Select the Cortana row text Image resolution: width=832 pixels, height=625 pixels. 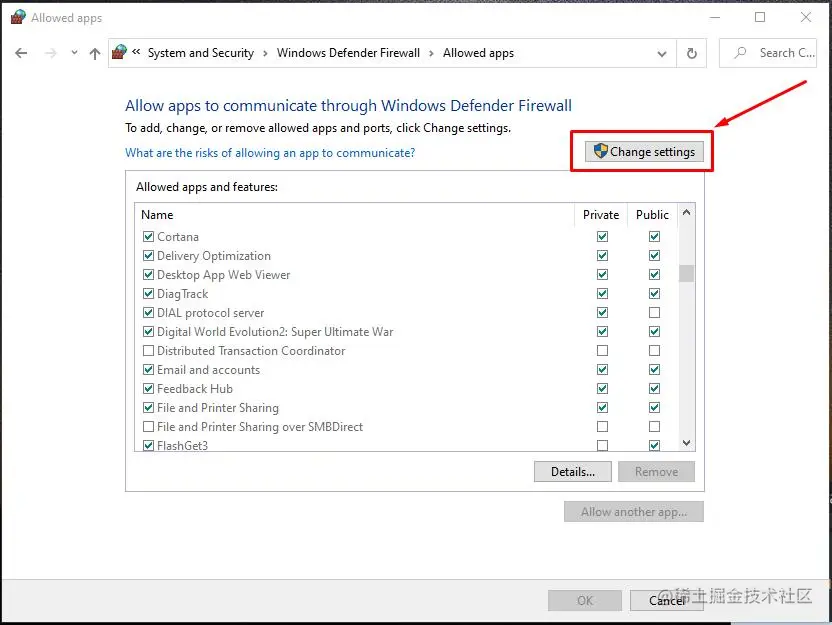[178, 237]
